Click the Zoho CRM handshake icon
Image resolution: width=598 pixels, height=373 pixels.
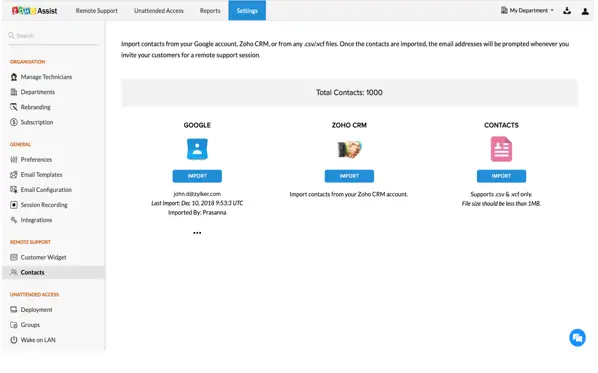[x=349, y=149]
